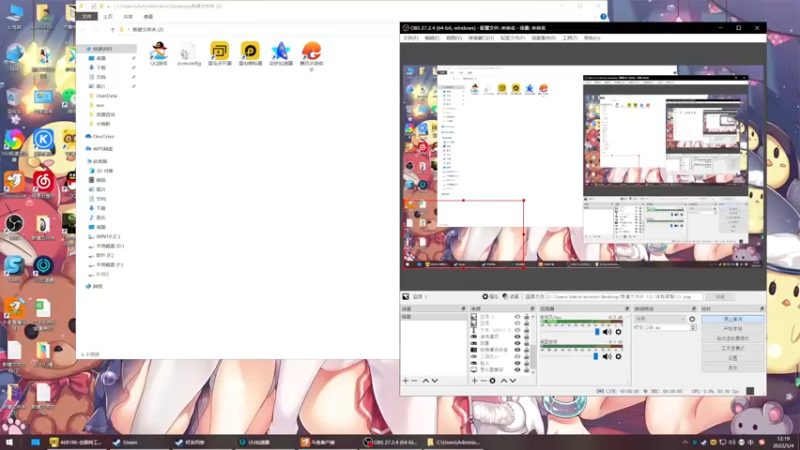800x450 pixels.
Task: Mute the 麦克风/Aux speaker icon
Action: [607, 332]
